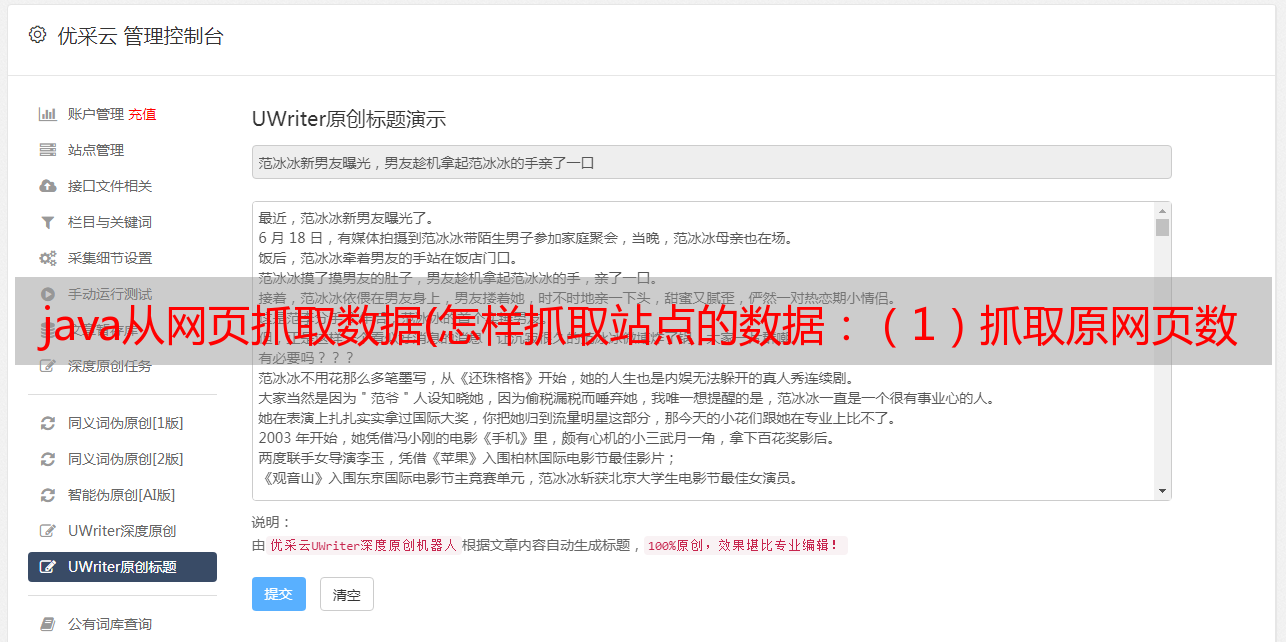Click the 清空 clear button
Screen dimensions: 1286x642
(347, 594)
